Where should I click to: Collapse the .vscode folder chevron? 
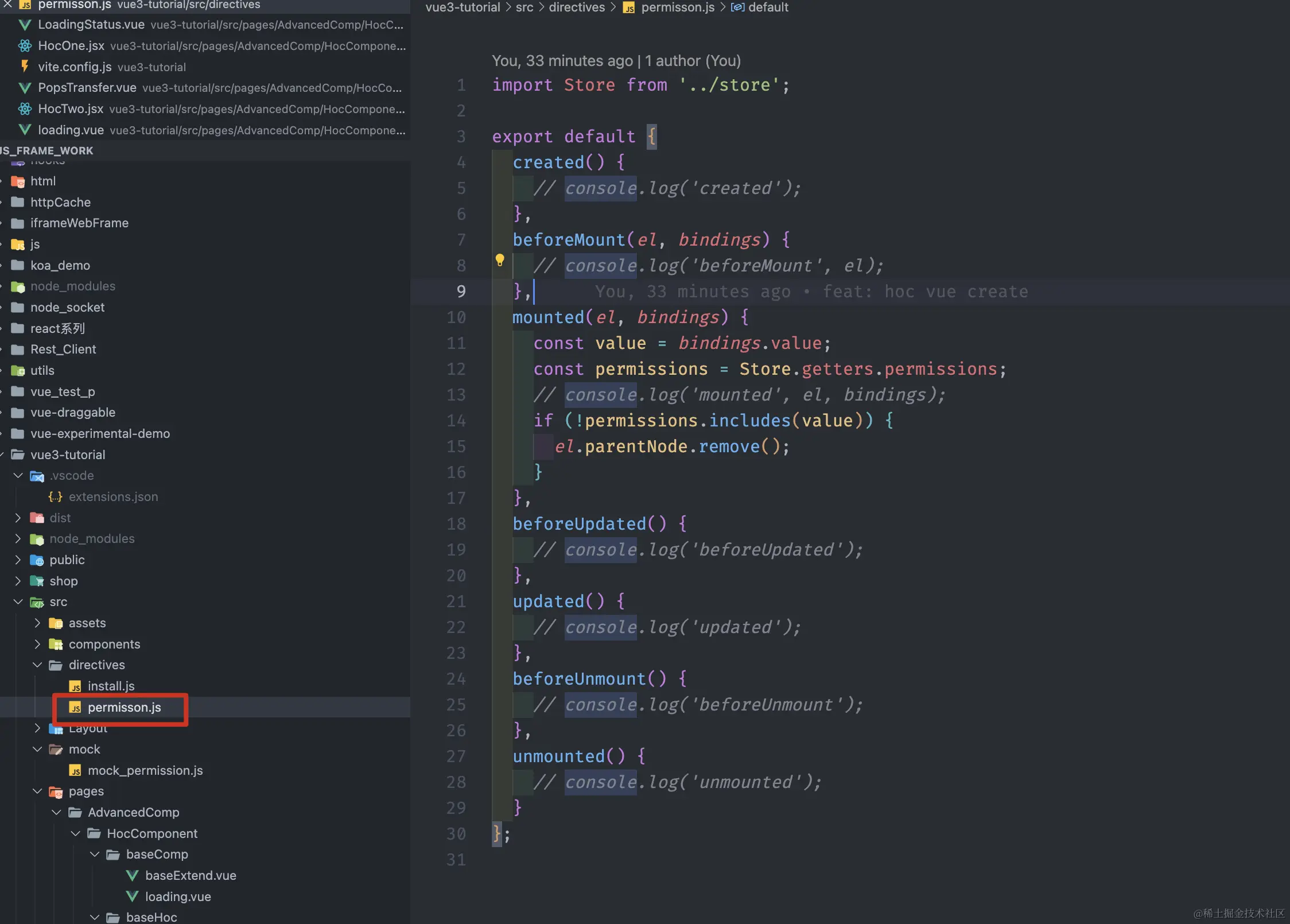[18, 476]
